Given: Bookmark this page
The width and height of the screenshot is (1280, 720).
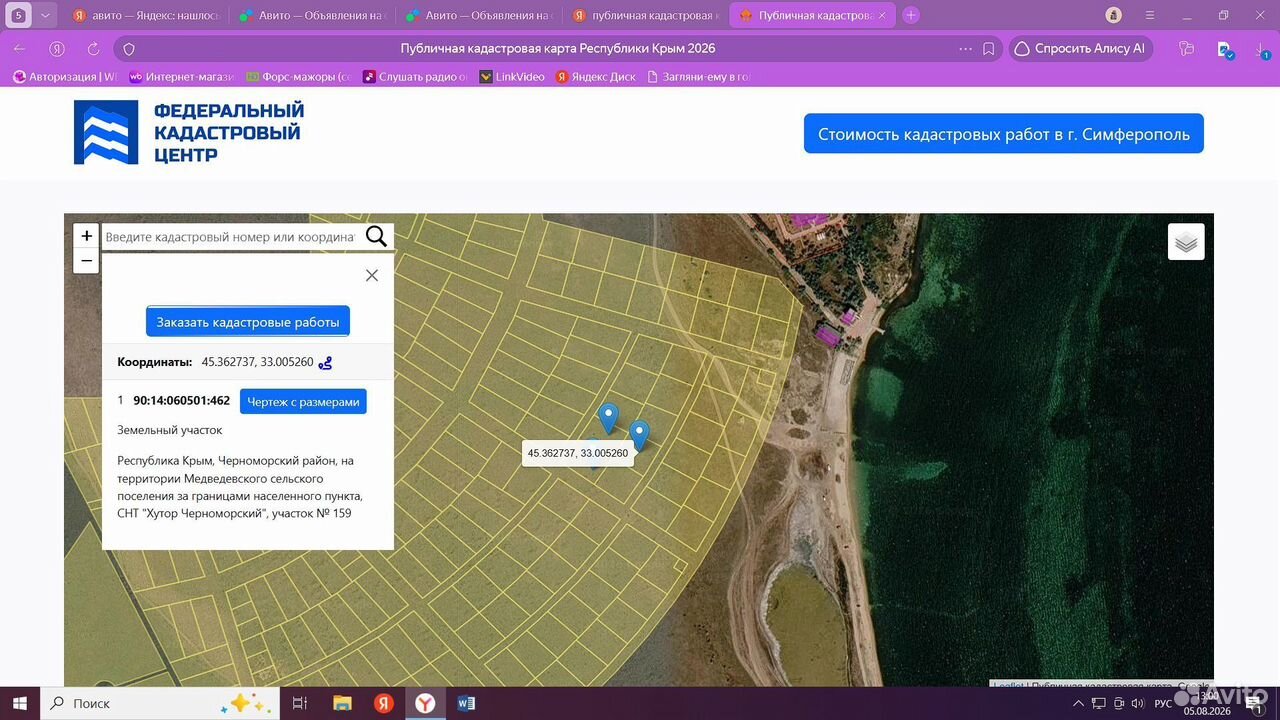Looking at the screenshot, I should tap(988, 48).
